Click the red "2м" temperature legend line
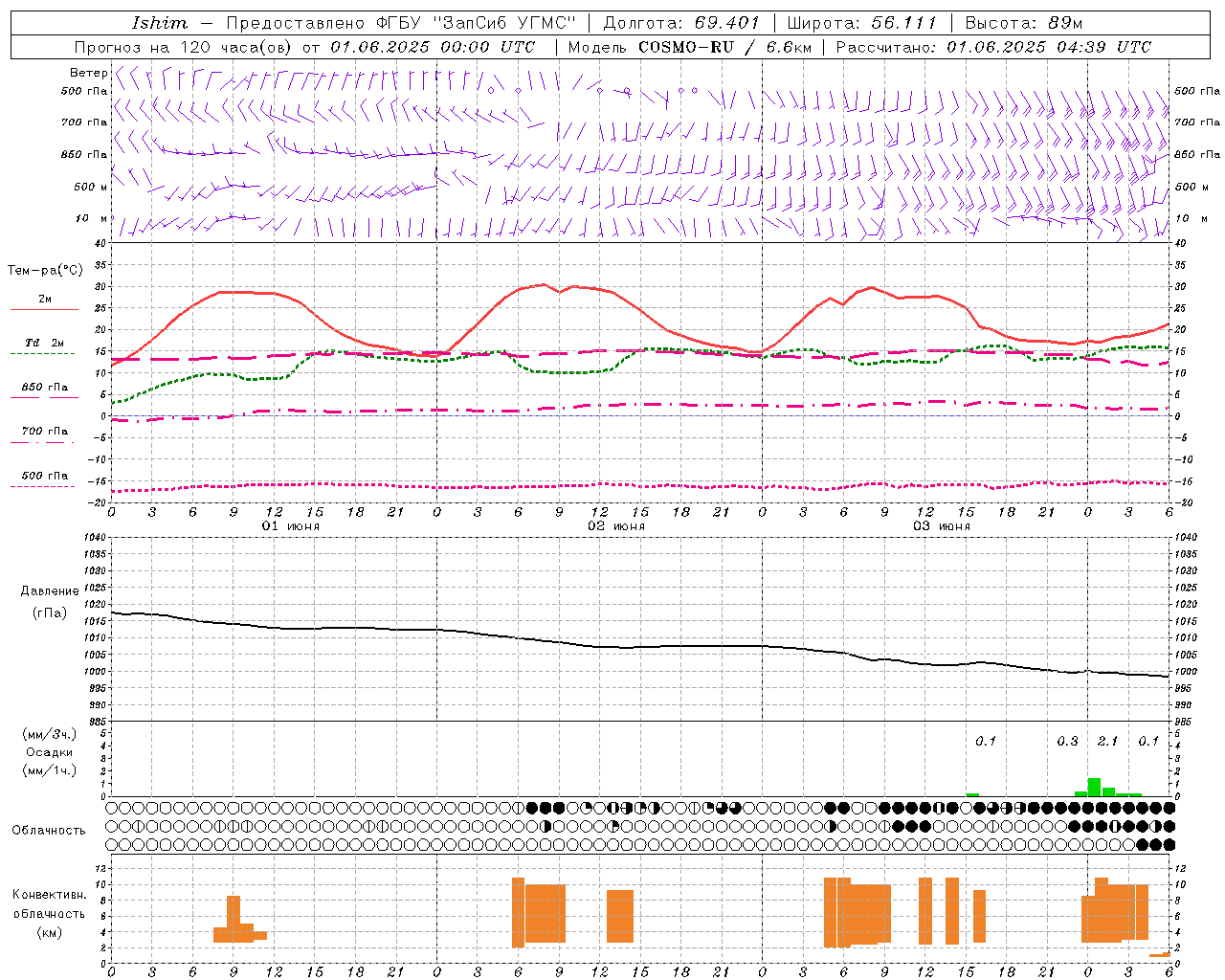Screen dimensions: 1225x980 44,310
